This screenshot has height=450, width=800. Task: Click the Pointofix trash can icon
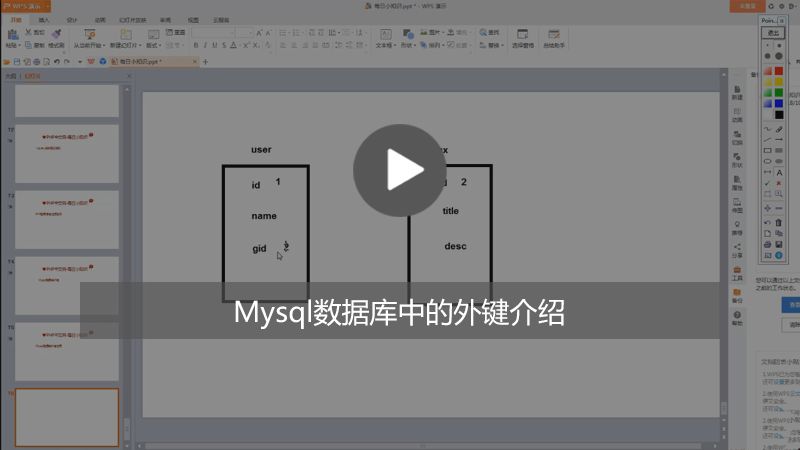coord(779,222)
